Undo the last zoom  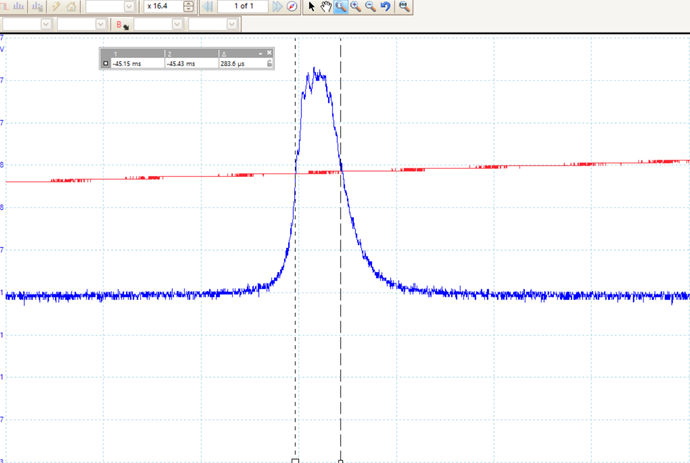pyautogui.click(x=385, y=6)
